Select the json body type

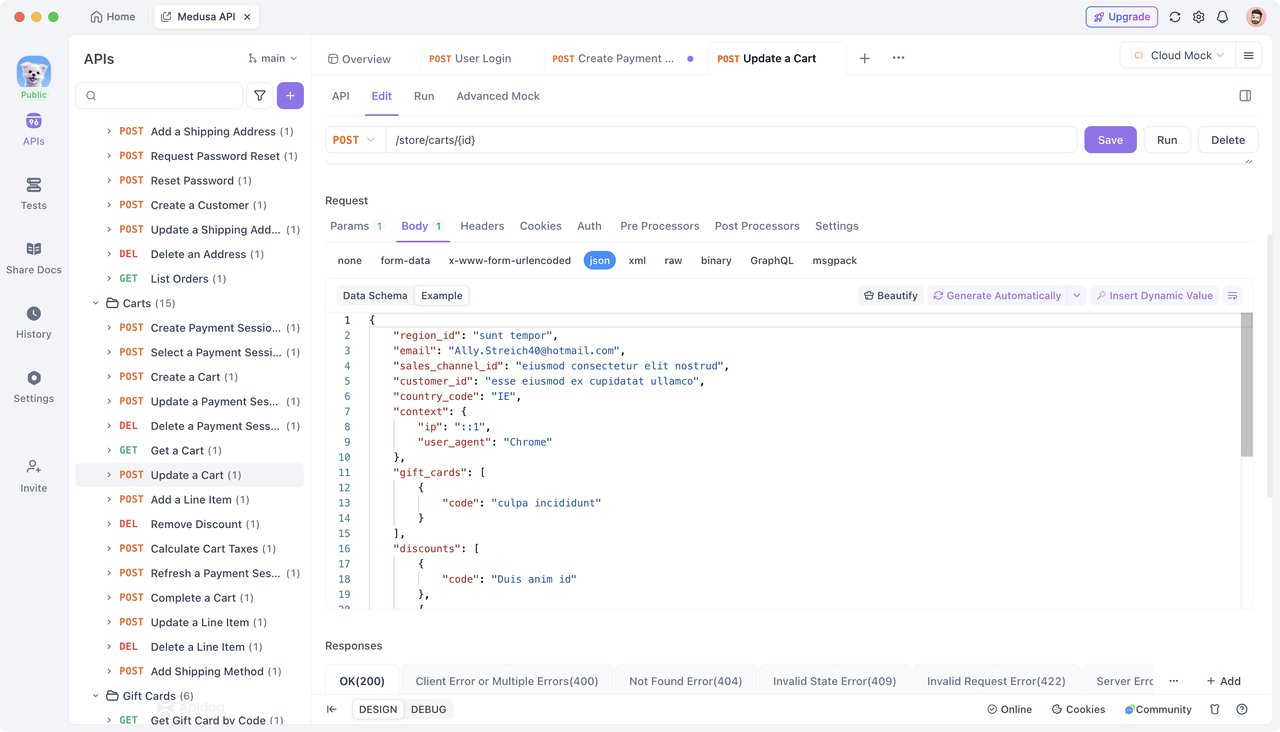click(x=599, y=260)
